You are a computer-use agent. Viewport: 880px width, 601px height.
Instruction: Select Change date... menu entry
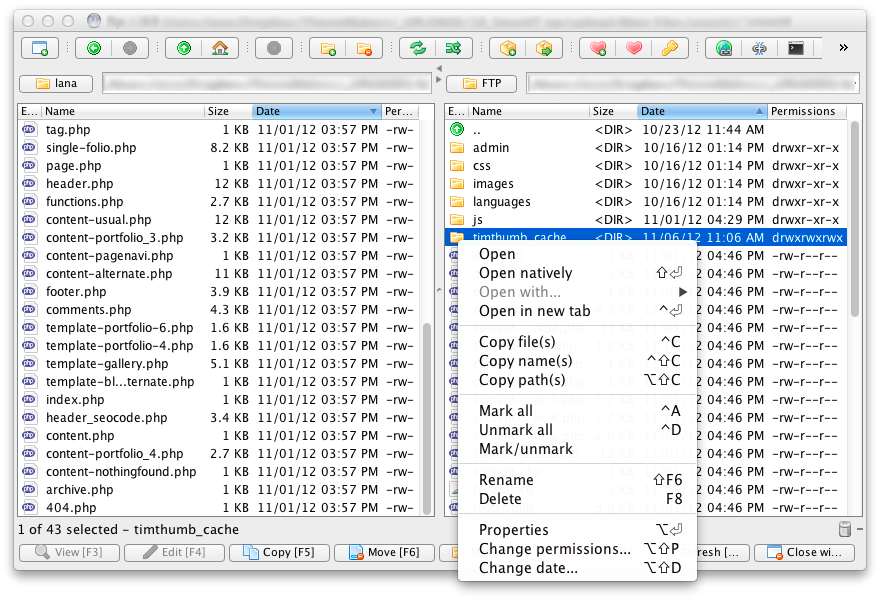pyautogui.click(x=578, y=568)
